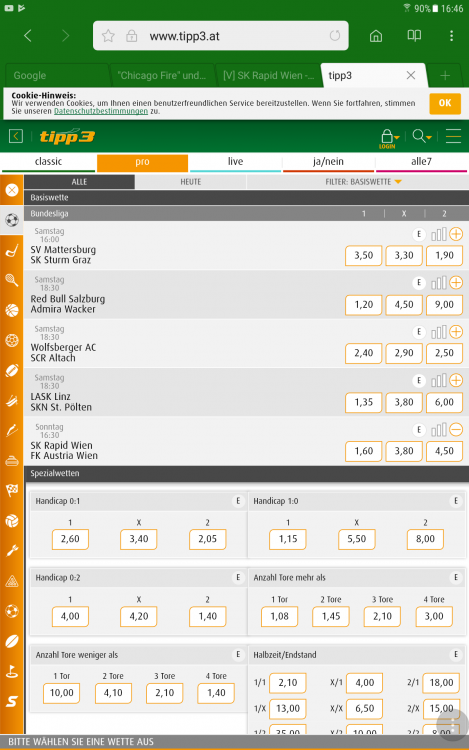The width and height of the screenshot is (469, 750).
Task: Collapse special bets for SK Rapid Wien match
Action: point(456,430)
